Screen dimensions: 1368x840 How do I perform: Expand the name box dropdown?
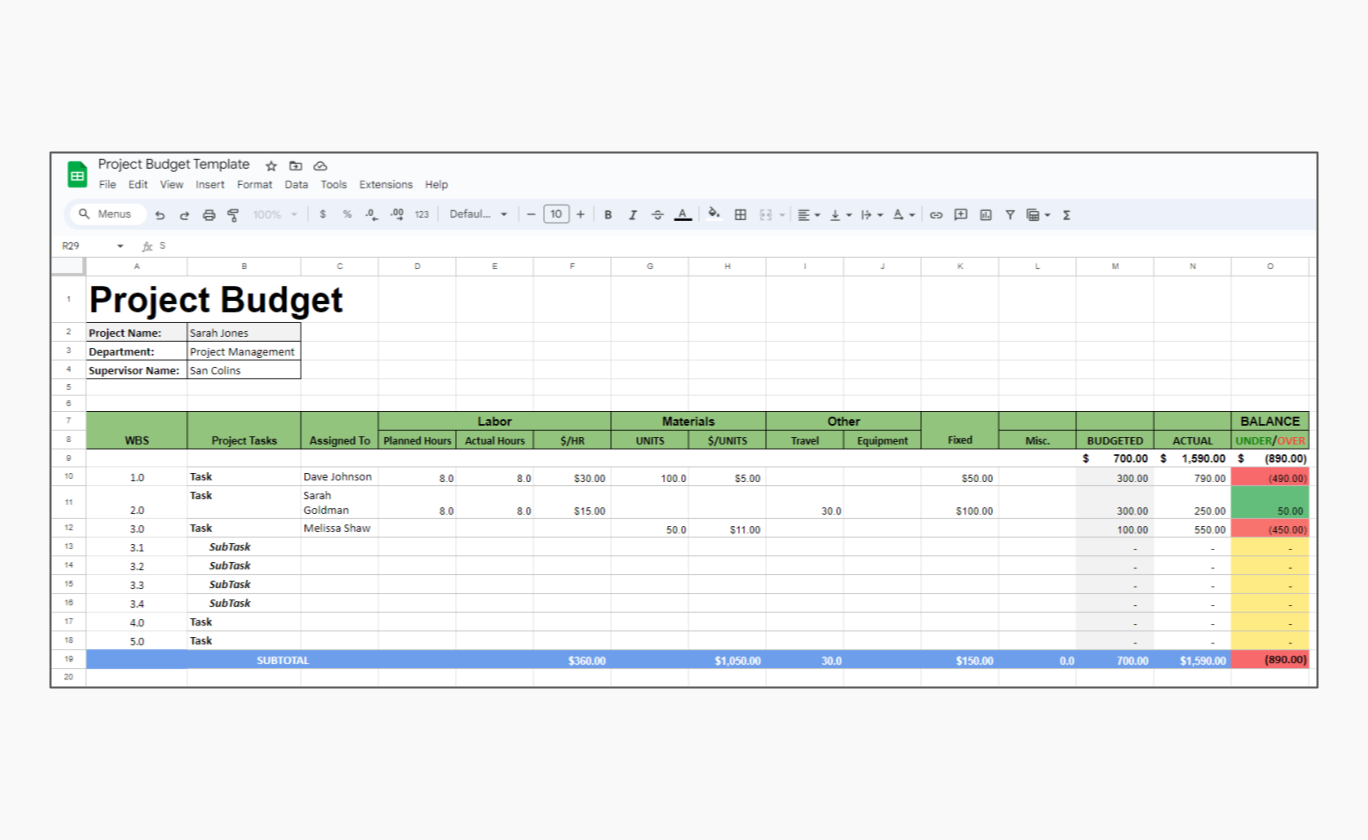point(120,245)
